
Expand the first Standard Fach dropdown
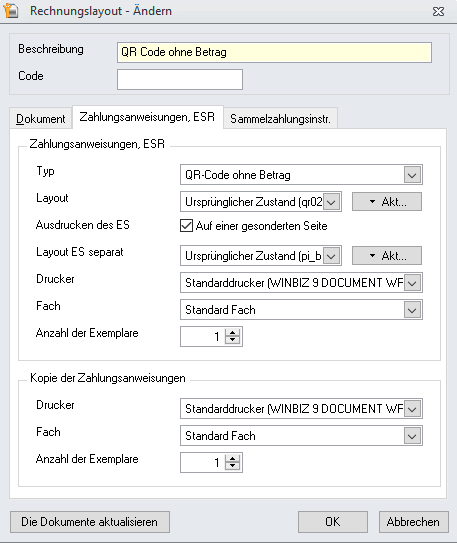click(412, 310)
